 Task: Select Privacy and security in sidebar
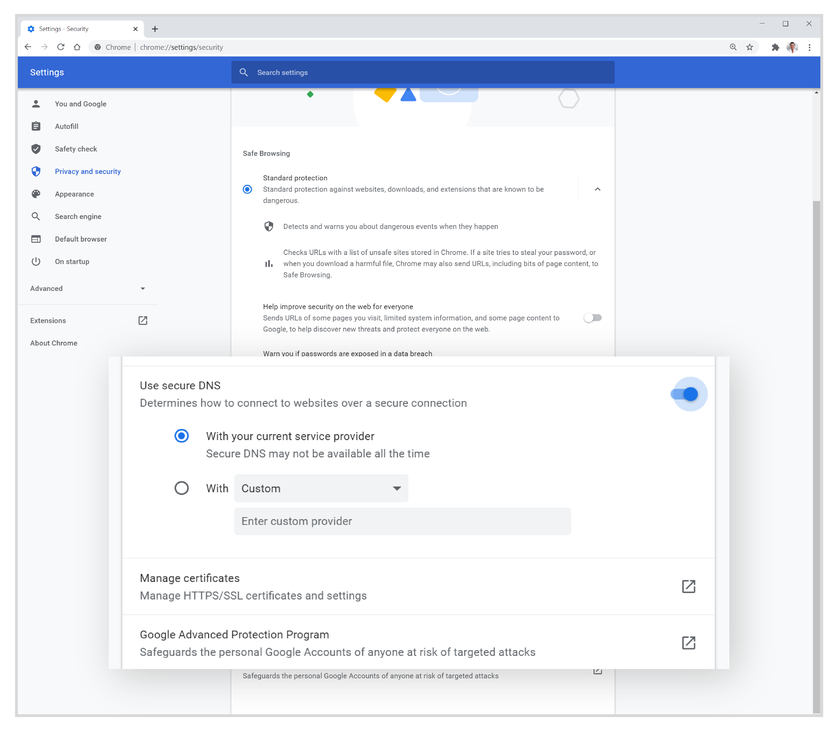(x=88, y=171)
